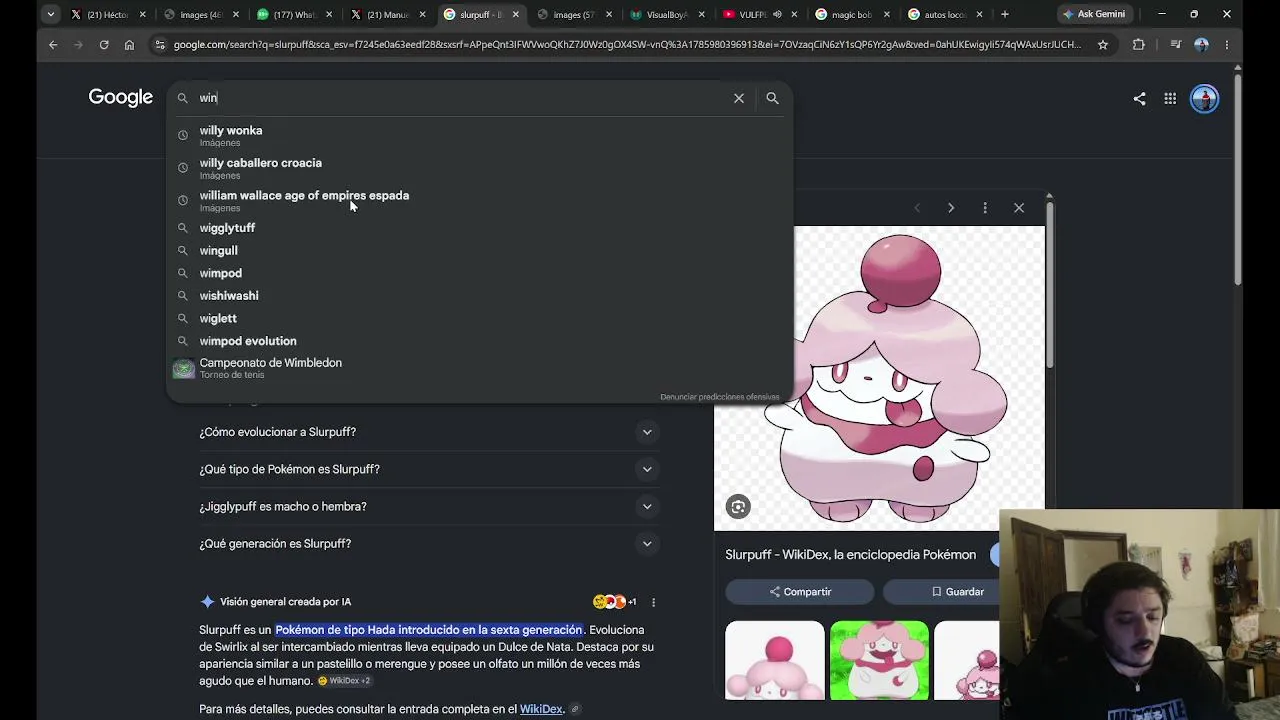Open the browser home page
Image resolution: width=1280 pixels, height=720 pixels.
(129, 44)
